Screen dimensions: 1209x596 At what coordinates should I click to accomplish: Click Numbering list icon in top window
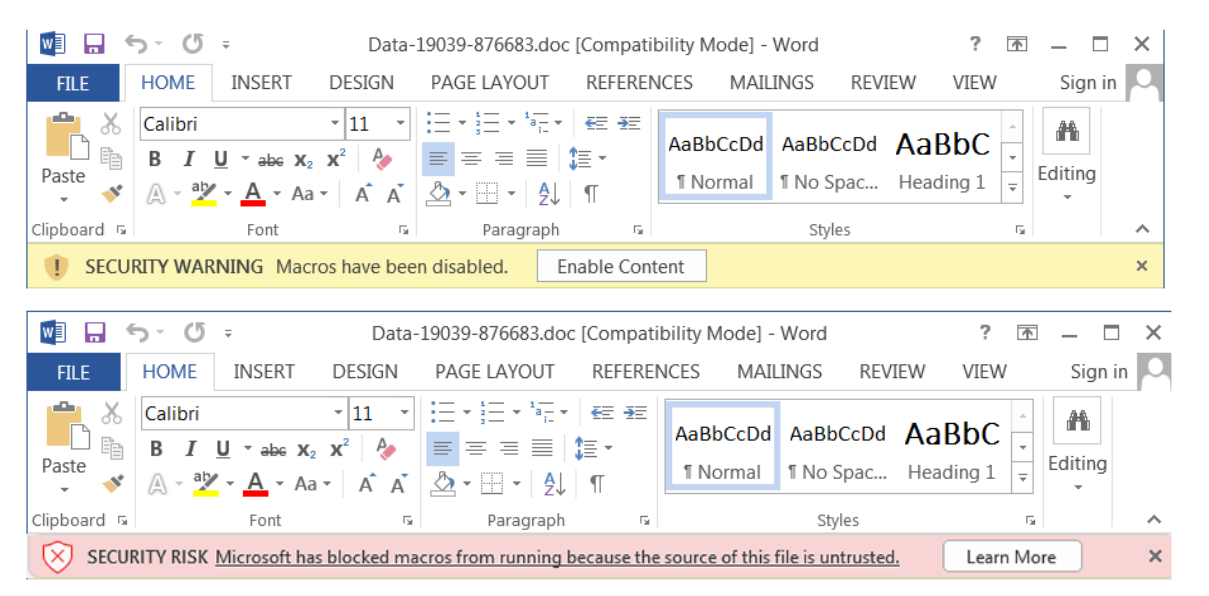pos(487,123)
